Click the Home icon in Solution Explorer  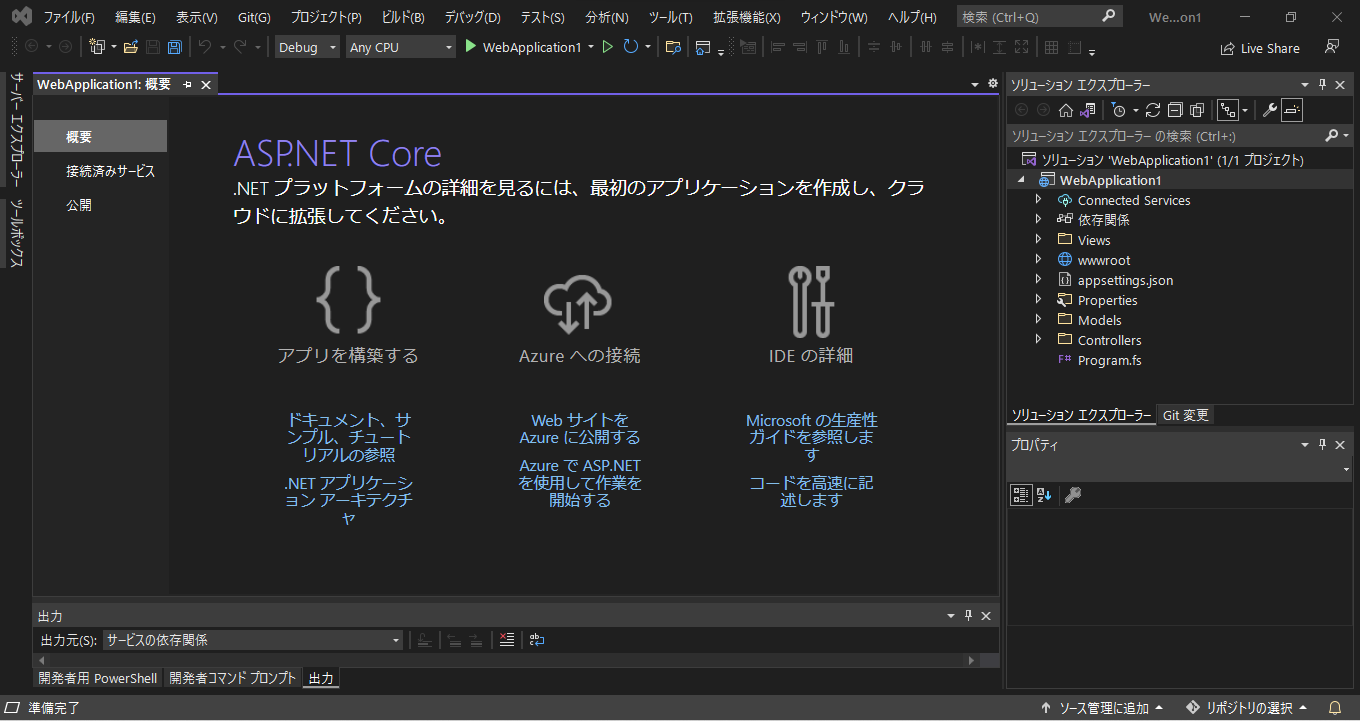coord(1066,110)
